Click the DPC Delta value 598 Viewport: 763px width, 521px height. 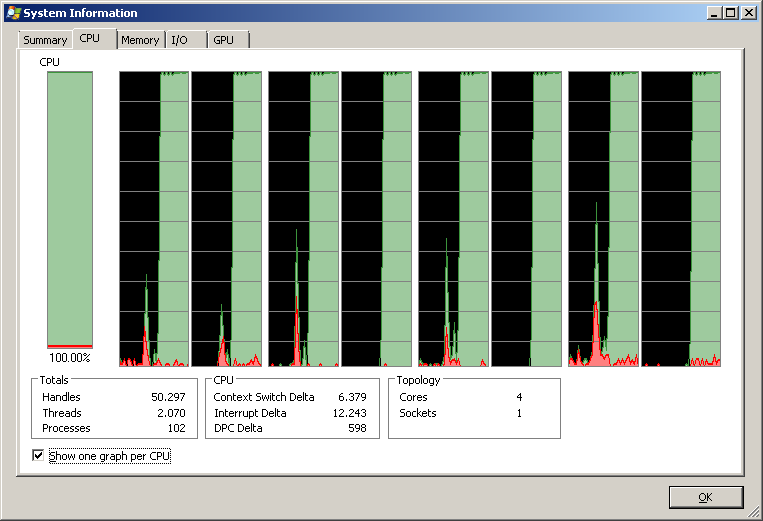(x=357, y=428)
